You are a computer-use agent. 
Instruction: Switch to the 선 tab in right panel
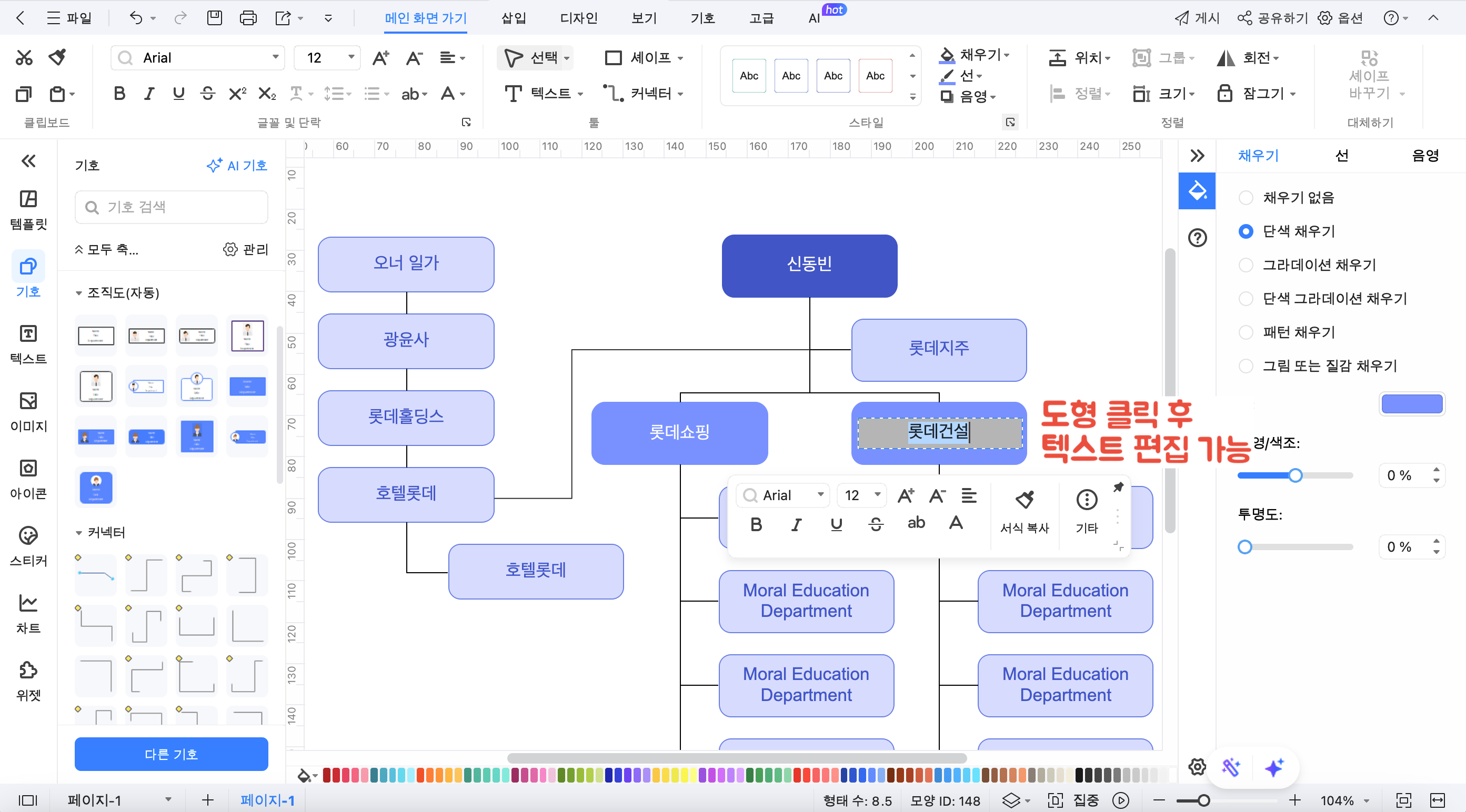coord(1341,156)
